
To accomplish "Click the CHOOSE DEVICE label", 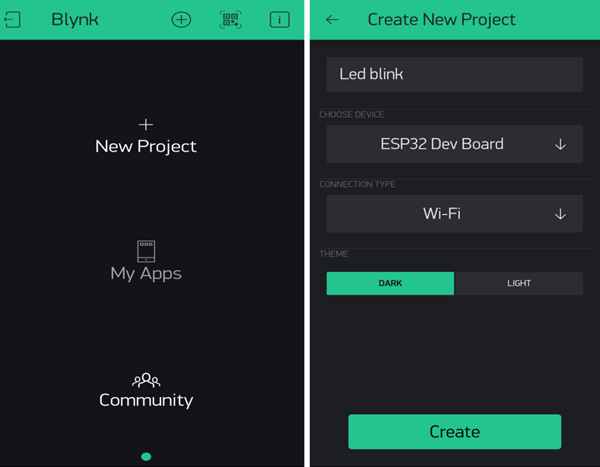I will 352,115.
